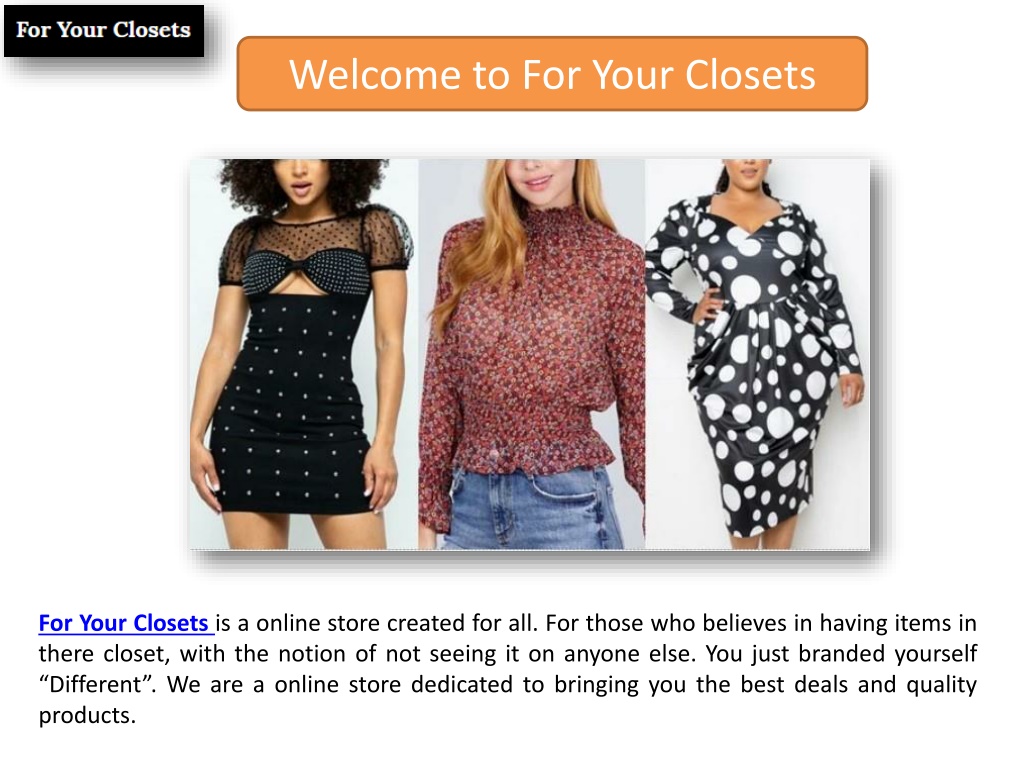The width and height of the screenshot is (1024, 768).
Task: Click the phrase "best deals and quality"
Action: tap(858, 684)
